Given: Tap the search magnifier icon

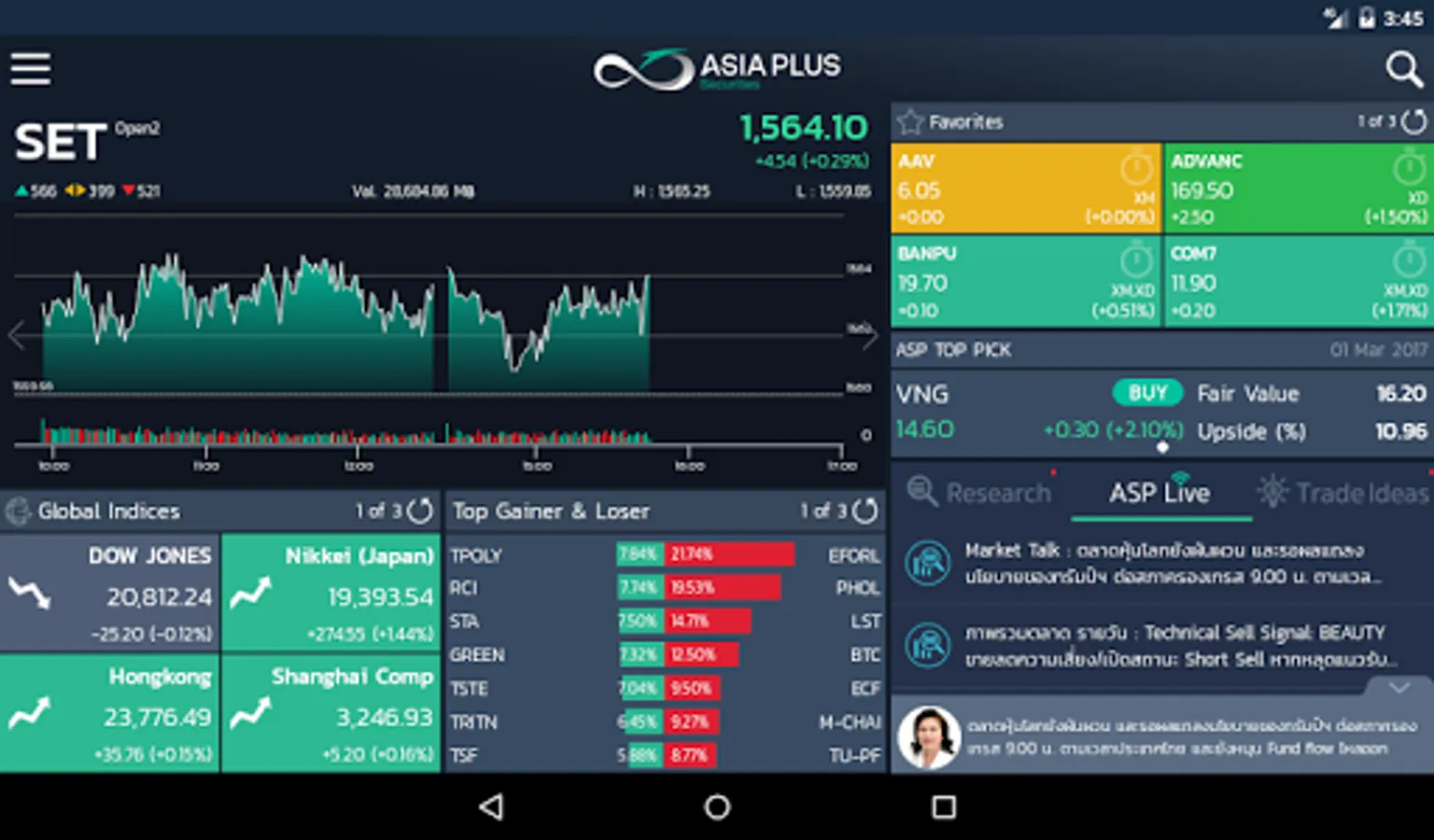Looking at the screenshot, I should click(x=1404, y=69).
